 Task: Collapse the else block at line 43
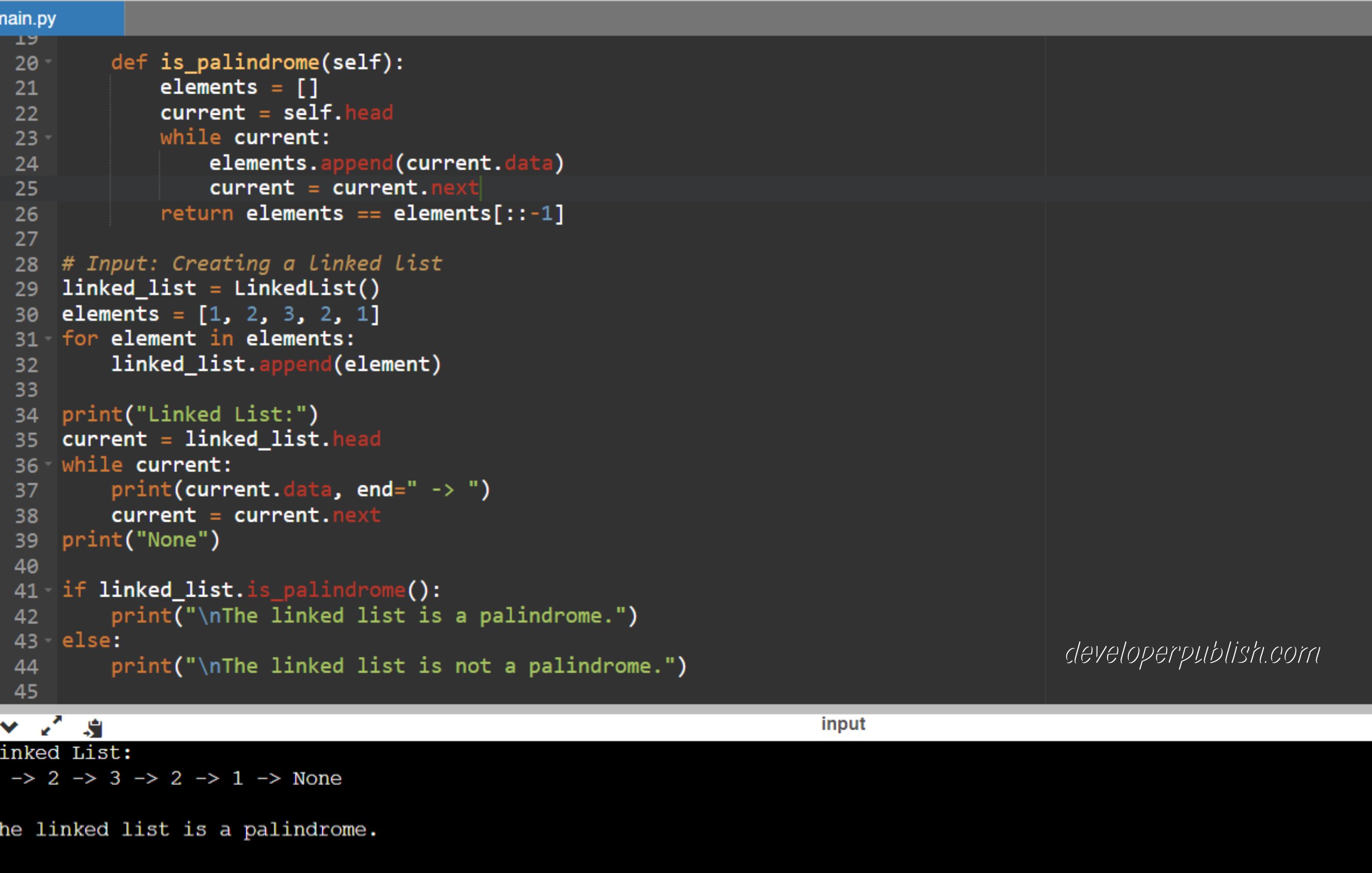49,641
